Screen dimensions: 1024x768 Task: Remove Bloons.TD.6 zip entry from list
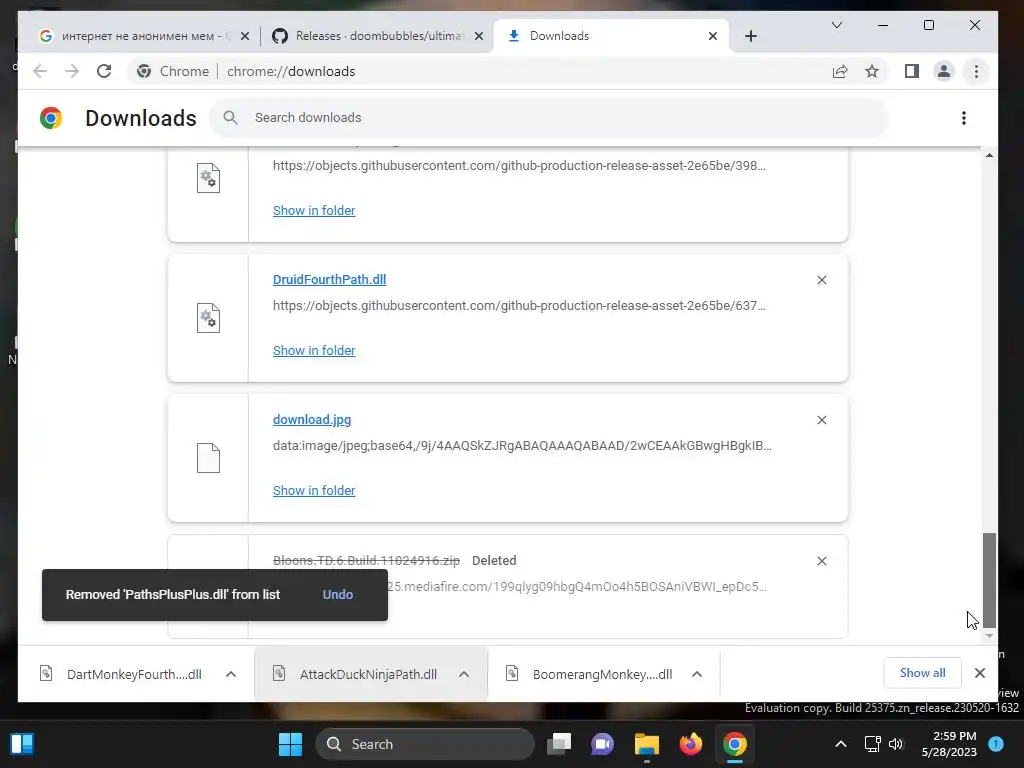tap(822, 561)
